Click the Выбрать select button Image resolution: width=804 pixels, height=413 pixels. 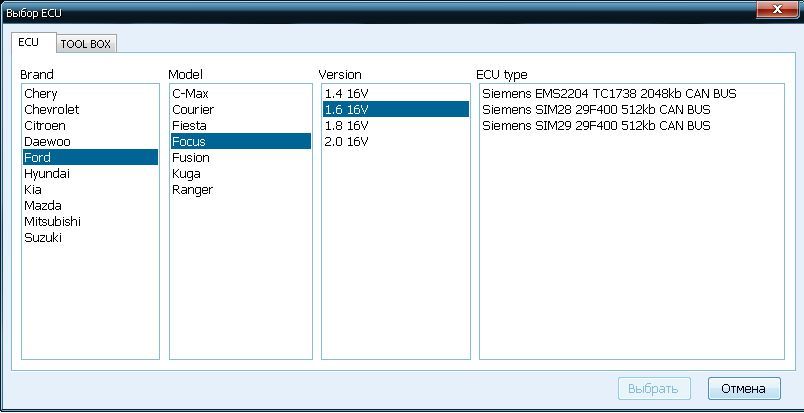(654, 388)
